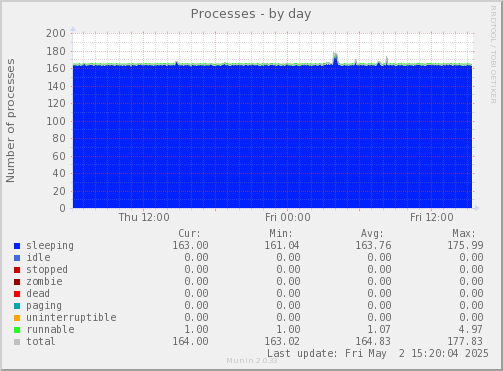Click runnable maximum value 4.97
The height and width of the screenshot is (371, 503).
pos(470,329)
